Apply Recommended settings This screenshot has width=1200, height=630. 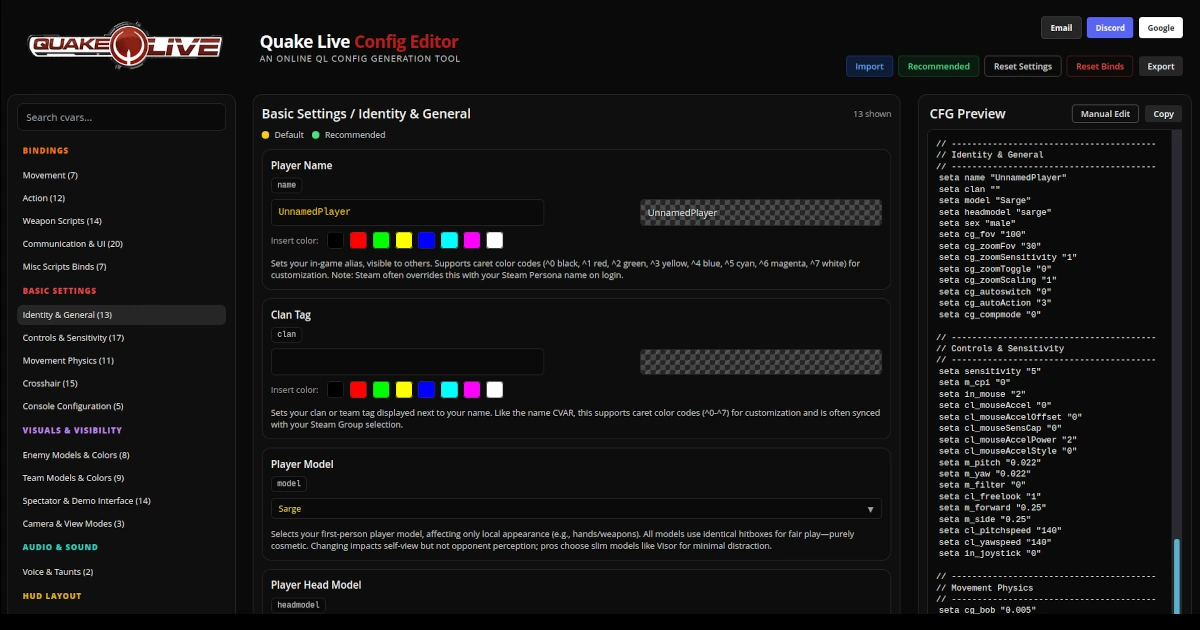click(939, 66)
